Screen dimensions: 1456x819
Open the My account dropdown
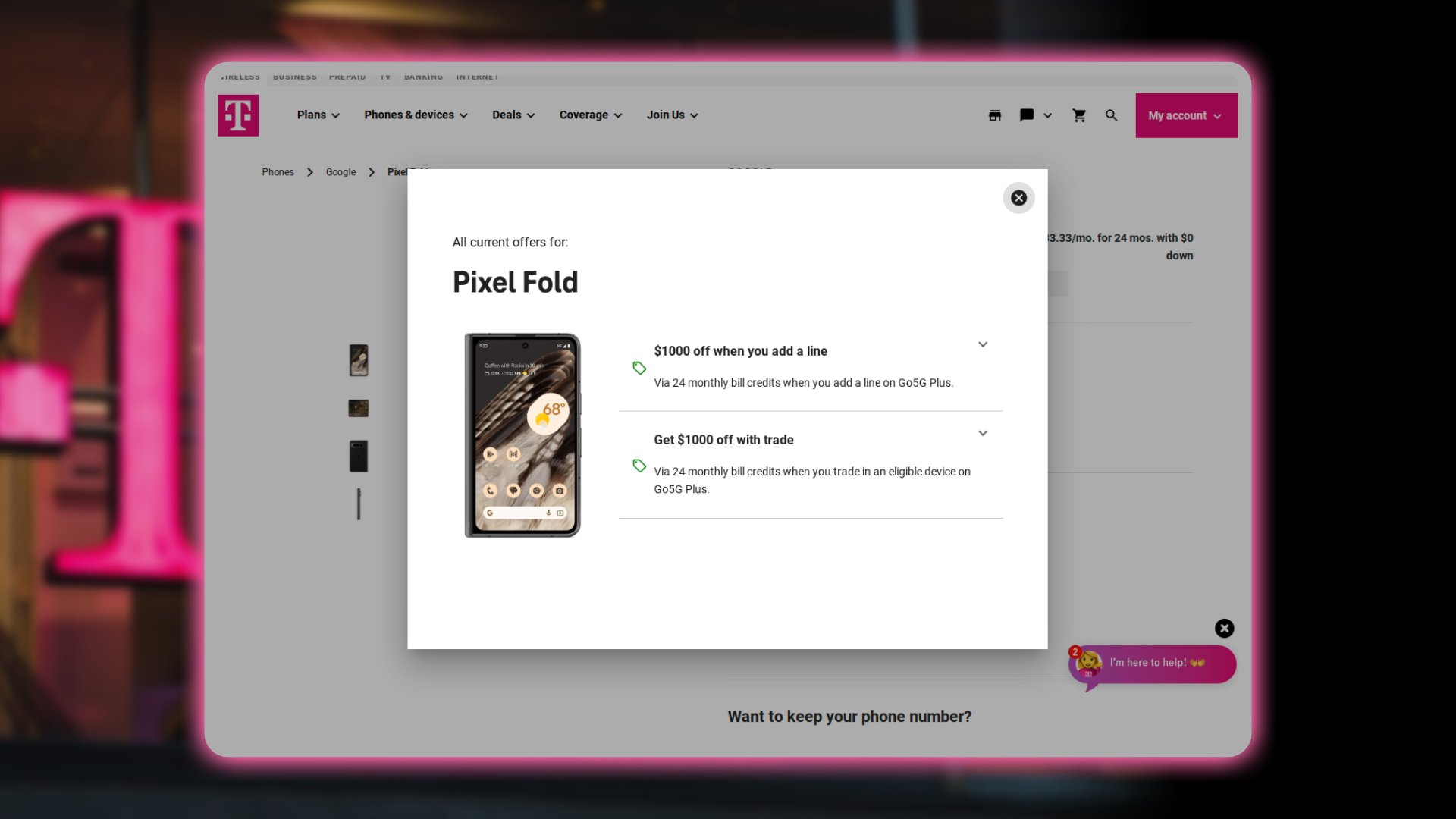point(1186,115)
